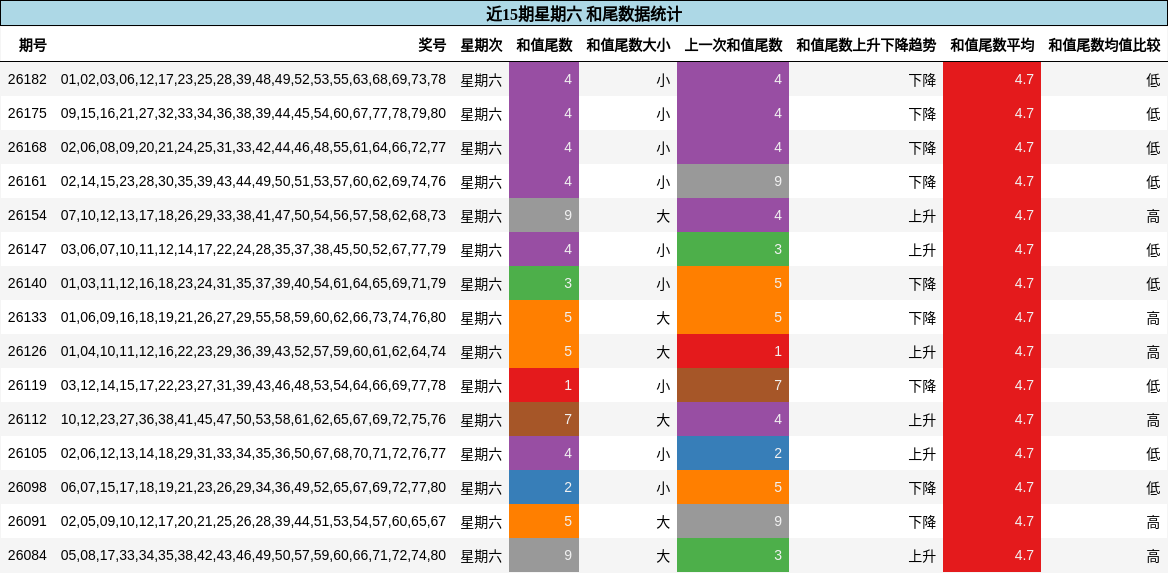Click the 上一次和值尾数 column header
Viewport: 1168px width, 573px height.
tap(734, 45)
